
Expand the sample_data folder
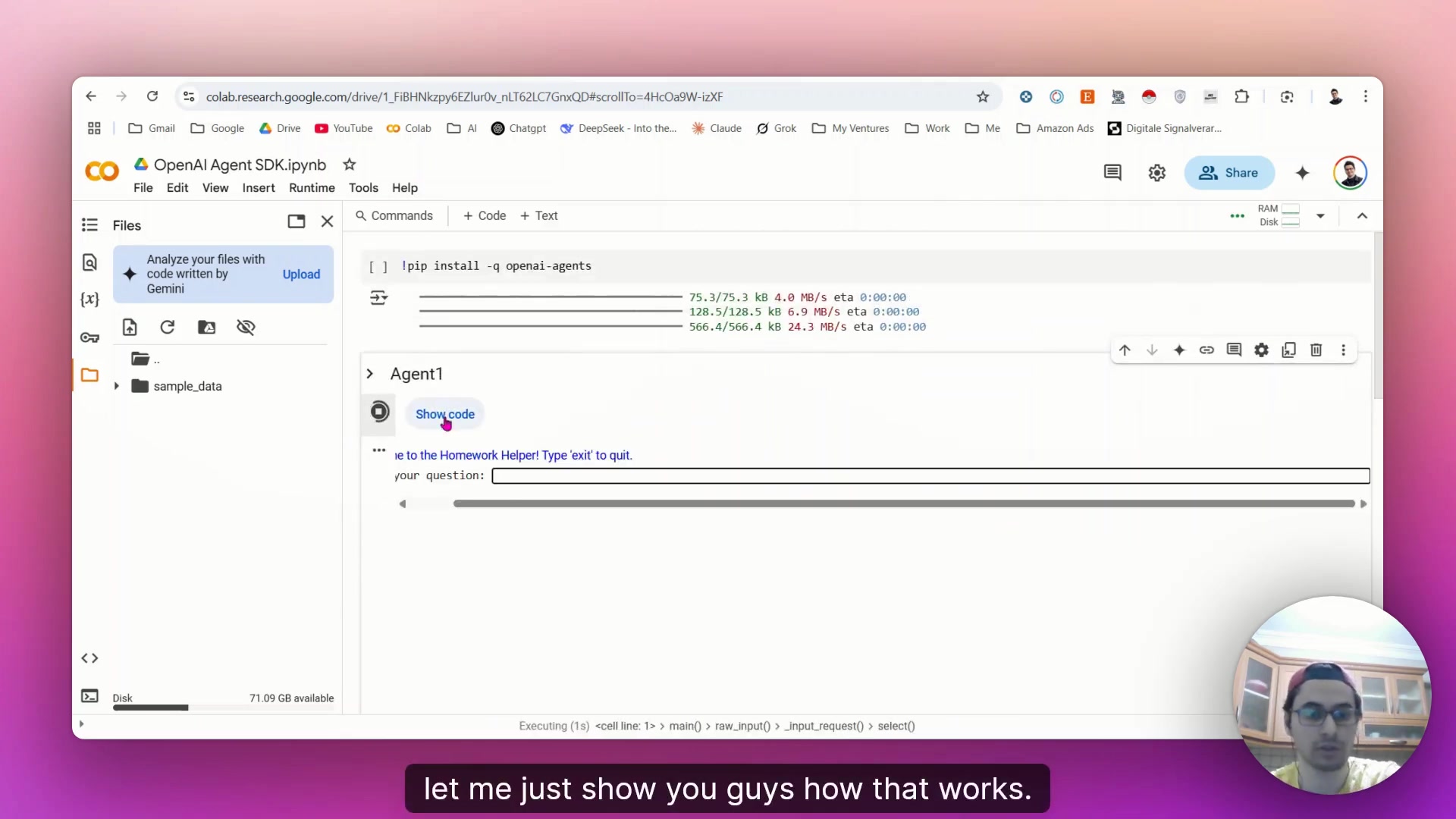click(x=117, y=386)
